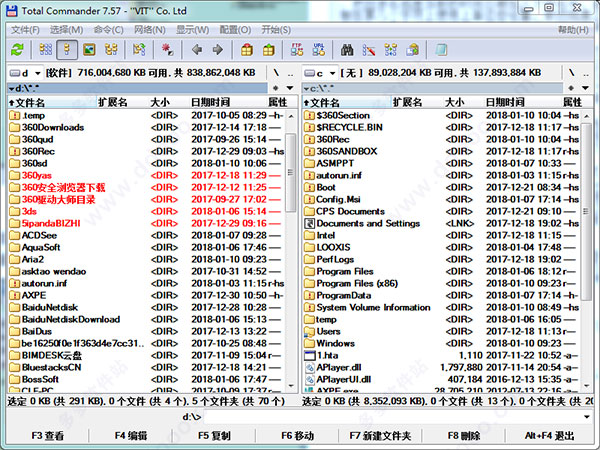Toggle the directory tree view icon
The width and height of the screenshot is (600, 450).
111,49
